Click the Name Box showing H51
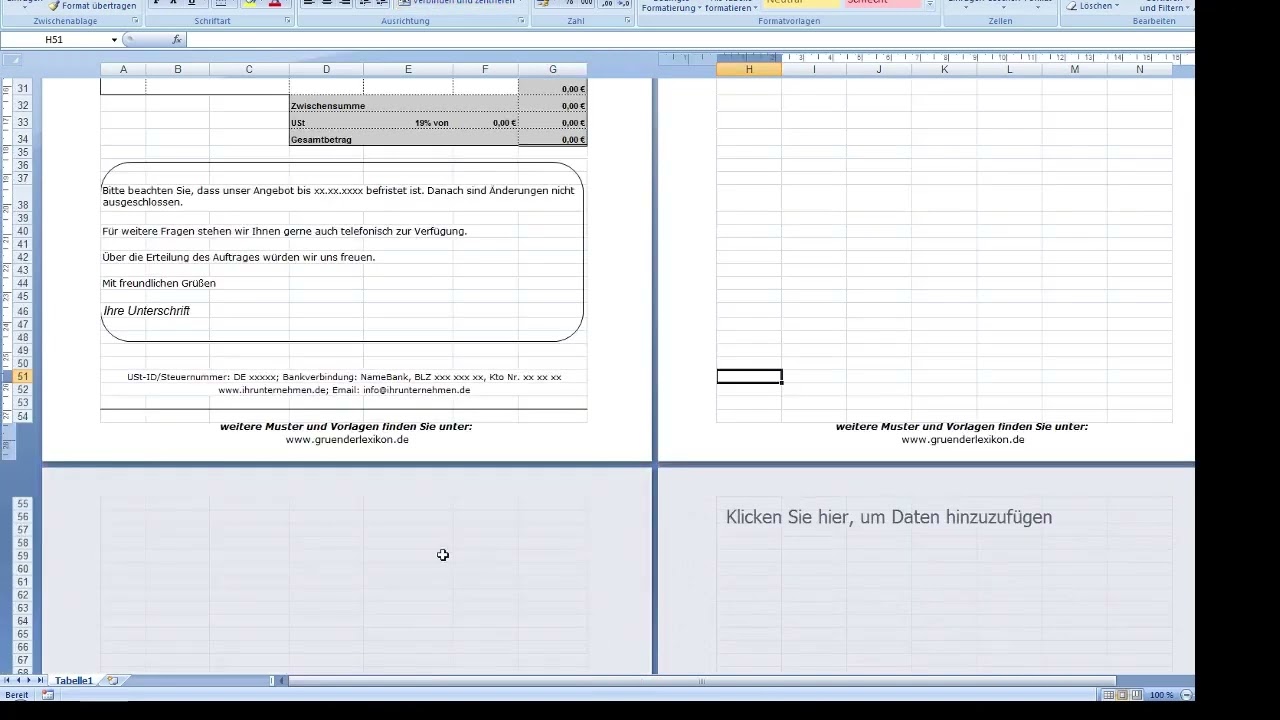This screenshot has height=720, width=1280. pyautogui.click(x=54, y=40)
